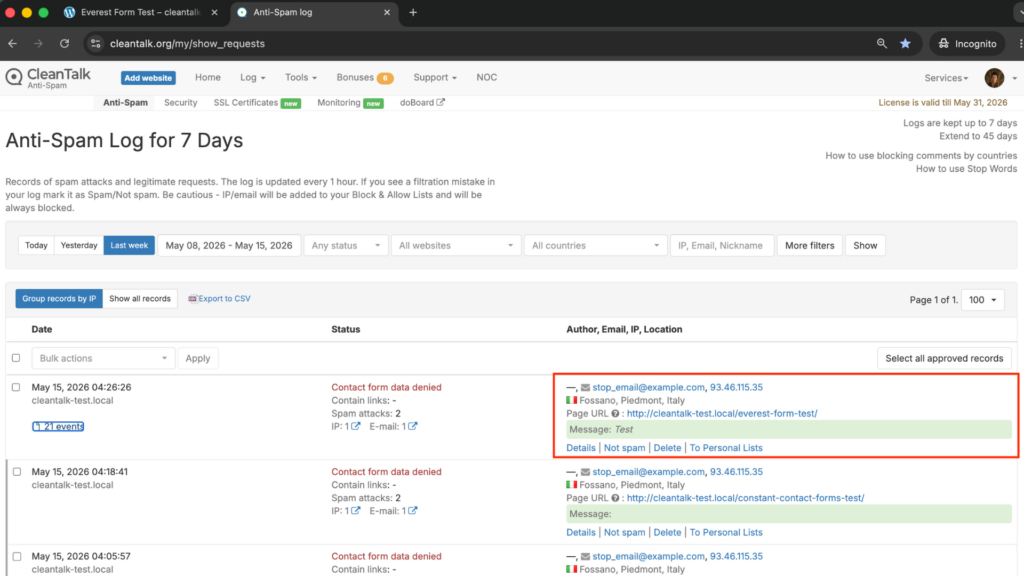Click Page URL help icon in 04:18:41 record
This screenshot has width=1024, height=576.
click(615, 498)
